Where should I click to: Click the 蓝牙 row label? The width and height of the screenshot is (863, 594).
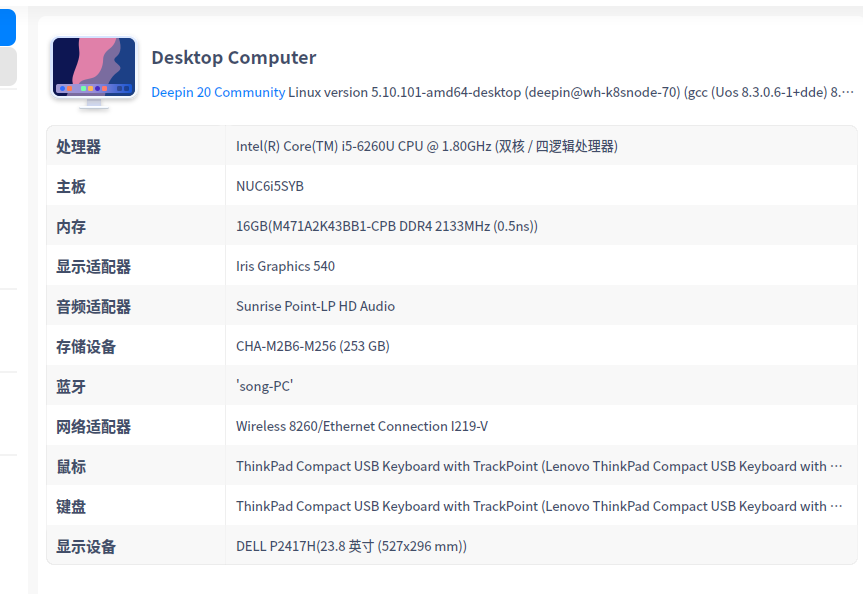71,386
